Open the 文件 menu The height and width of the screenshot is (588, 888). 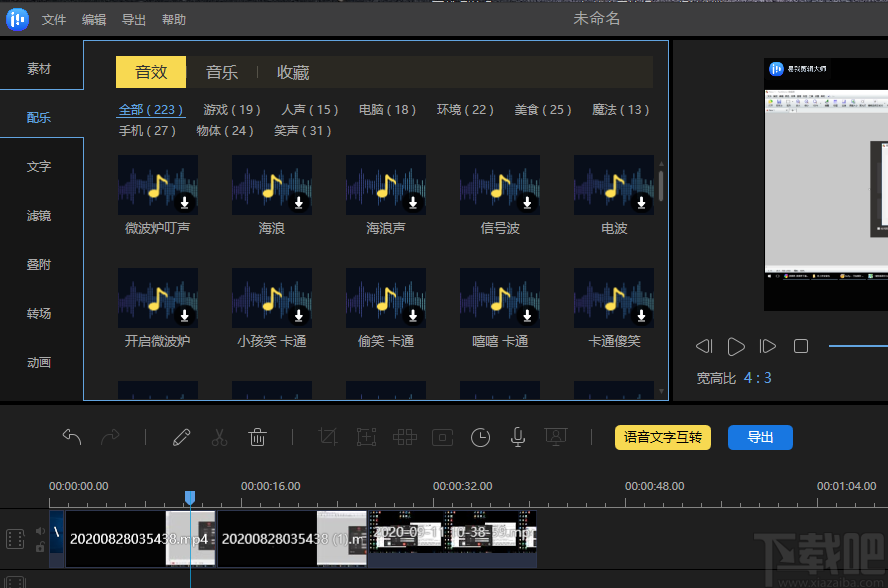click(x=54, y=20)
